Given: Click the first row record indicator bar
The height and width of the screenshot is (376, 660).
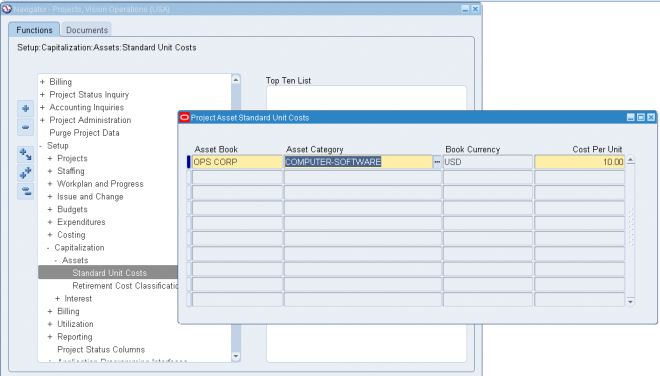Looking at the screenshot, I should (189, 162).
